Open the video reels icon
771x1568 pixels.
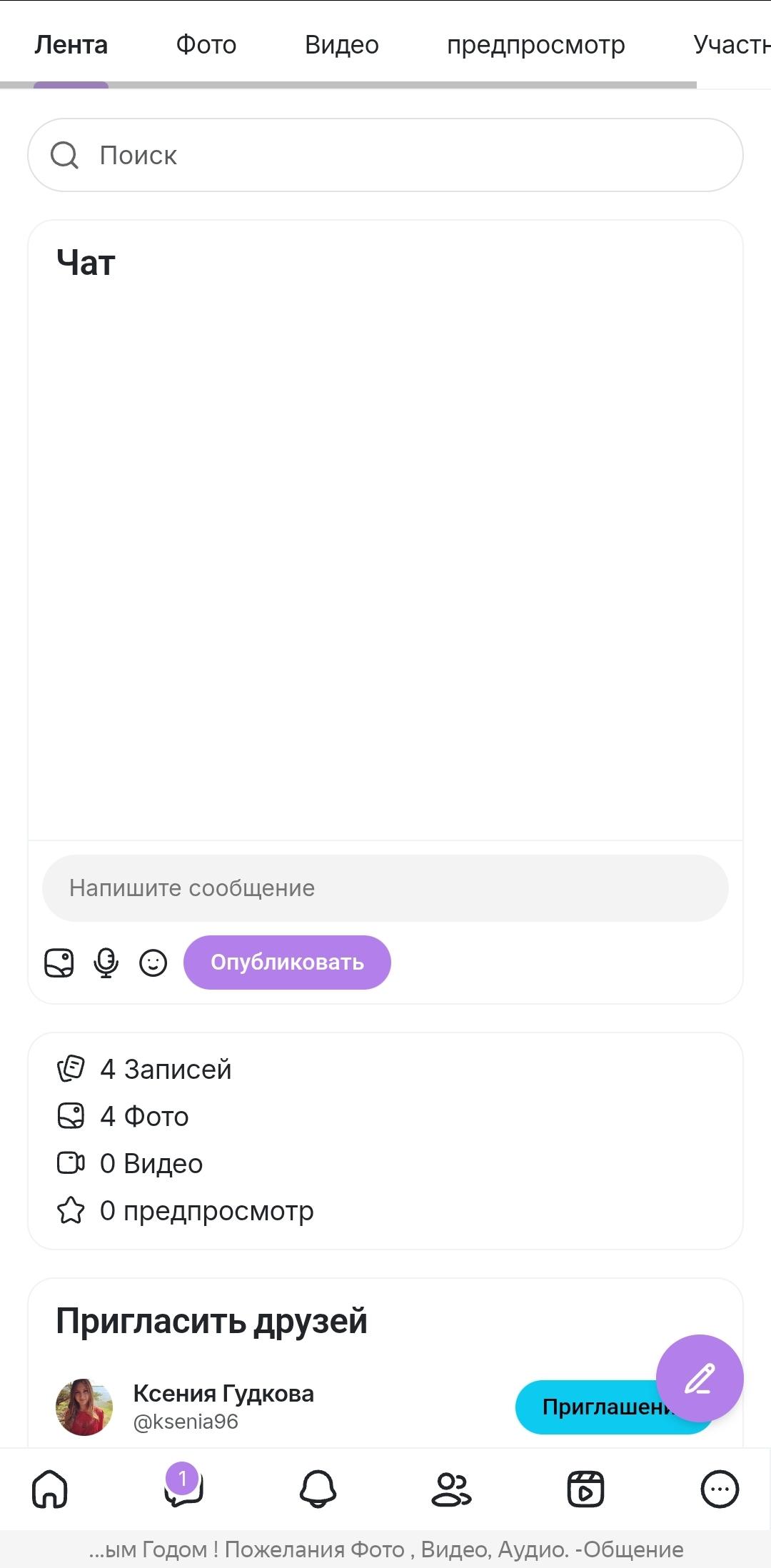[x=585, y=1489]
